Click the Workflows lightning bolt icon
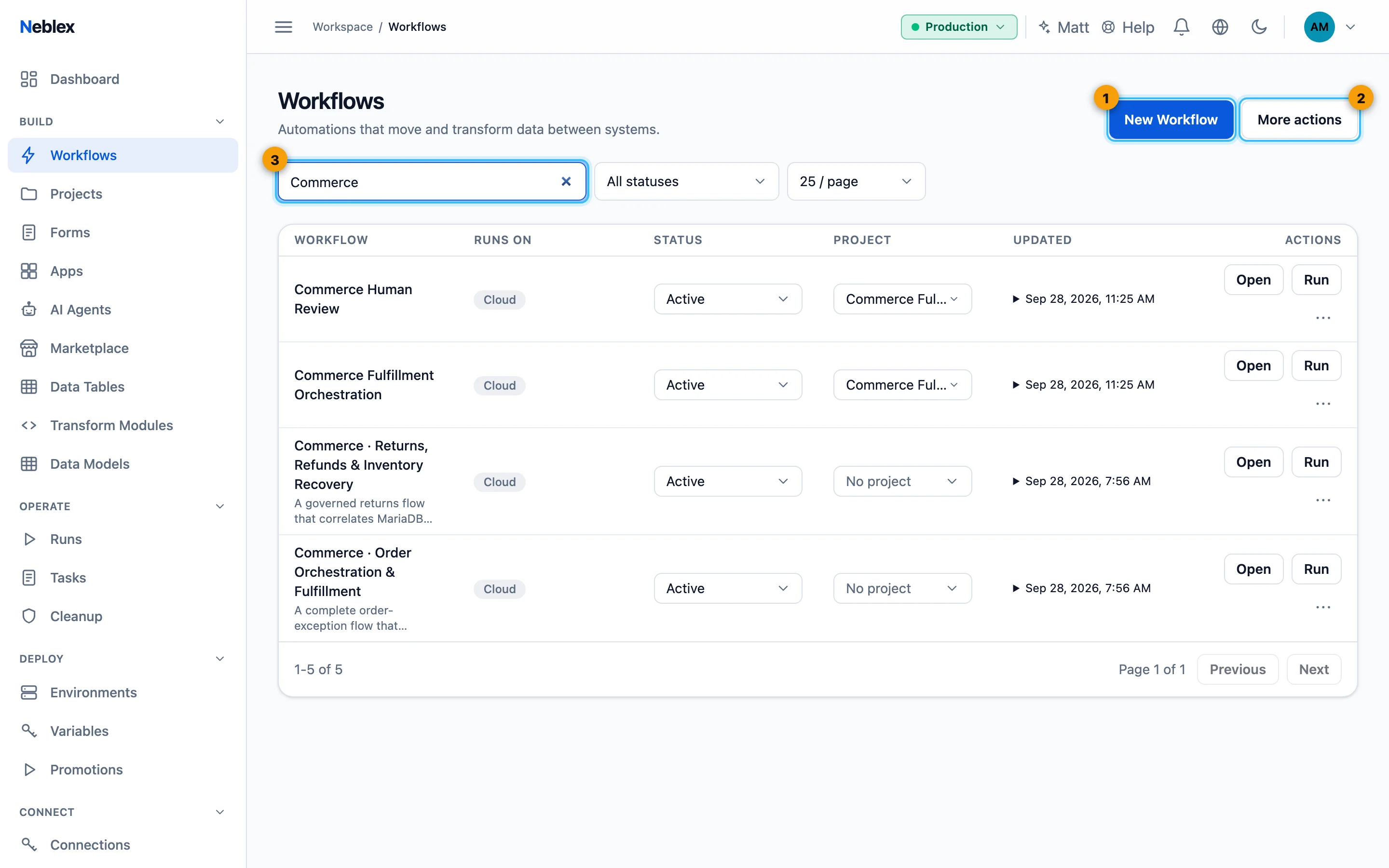The image size is (1389, 868). click(x=29, y=155)
